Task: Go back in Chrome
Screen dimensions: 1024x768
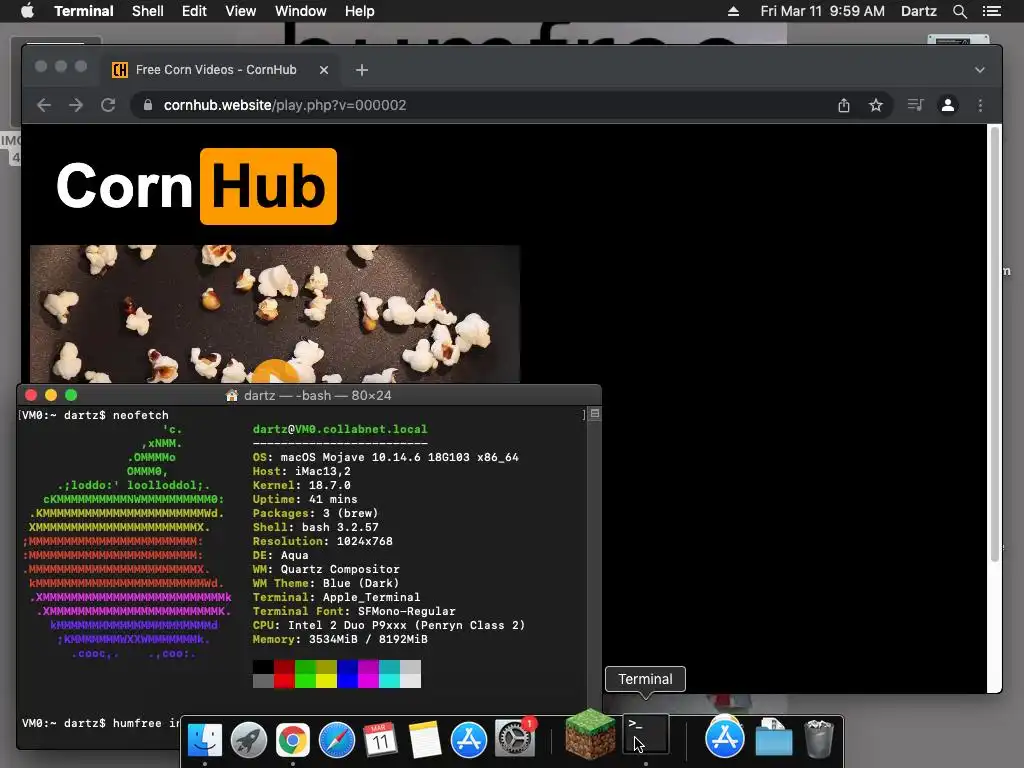Action: (x=44, y=105)
